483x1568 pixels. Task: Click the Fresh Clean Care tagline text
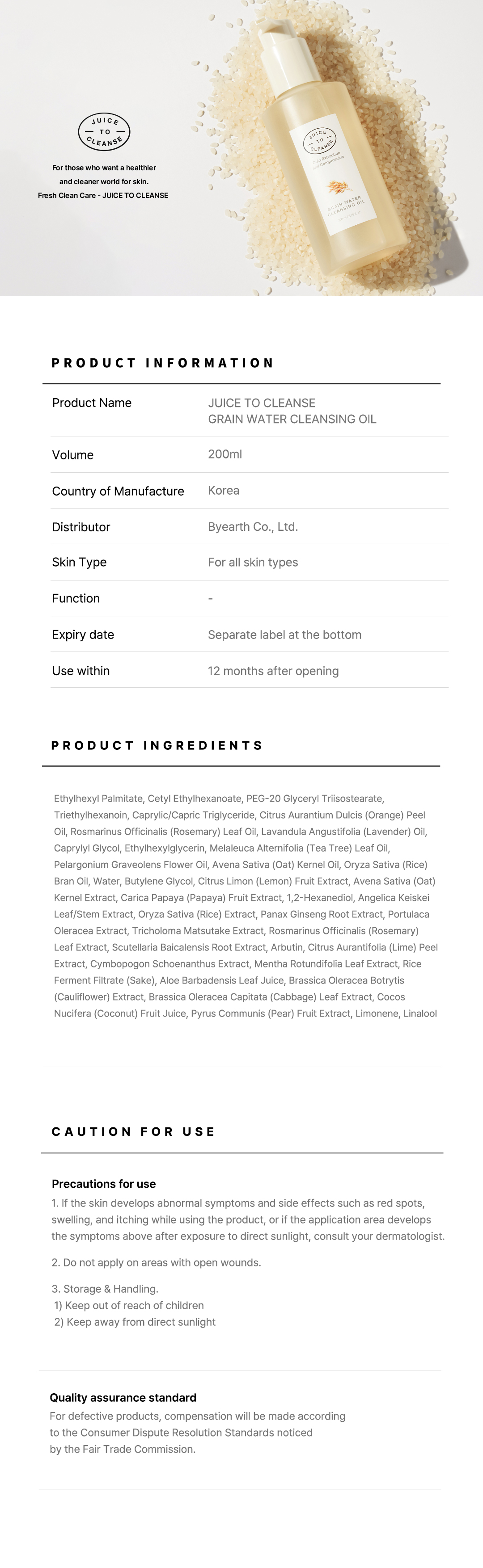pyautogui.click(x=103, y=195)
